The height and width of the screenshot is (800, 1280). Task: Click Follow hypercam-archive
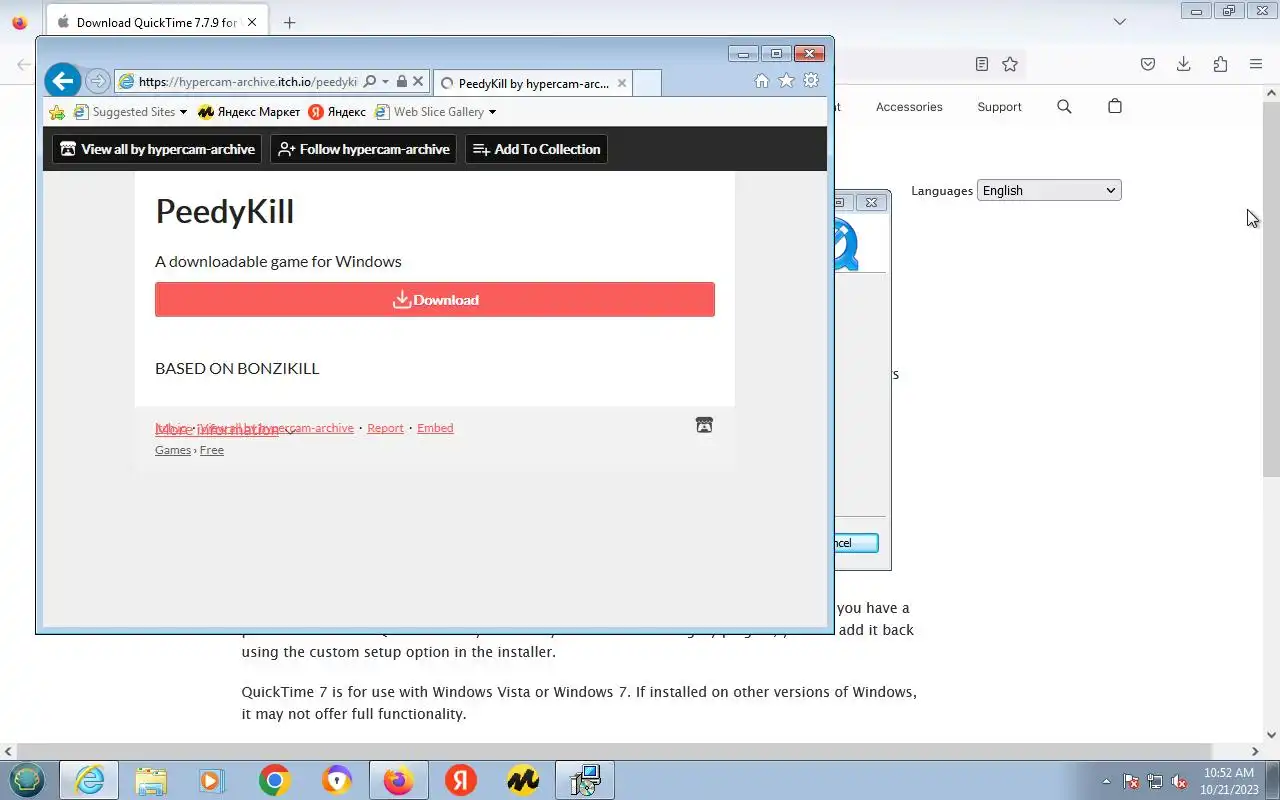coord(363,149)
